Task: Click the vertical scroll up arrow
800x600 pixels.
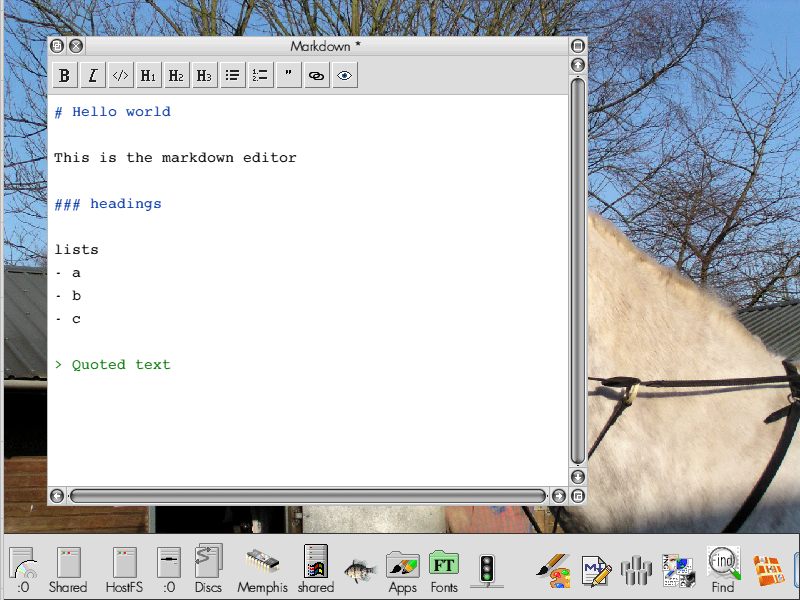Action: 578,65
